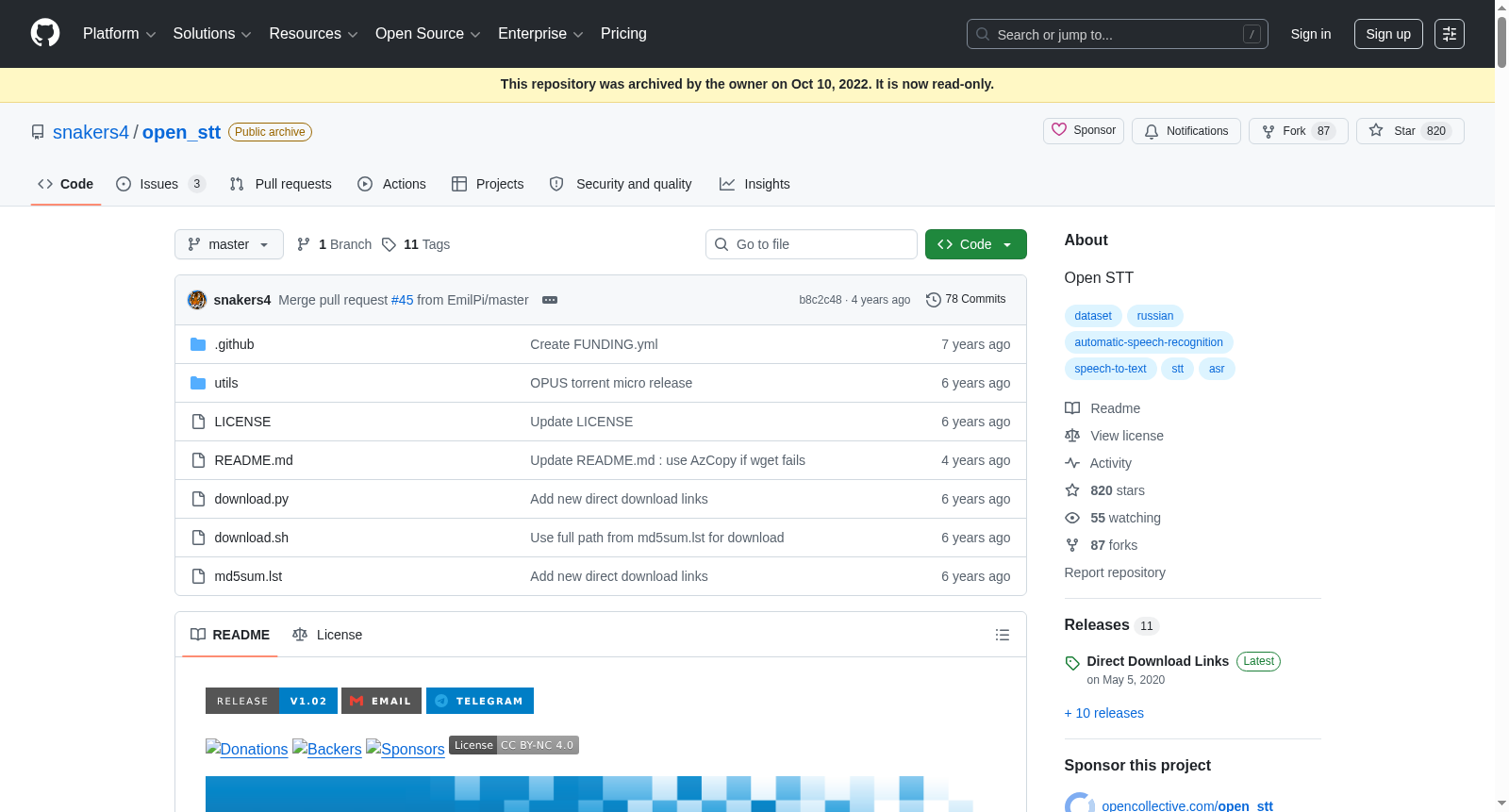Click the README.md file icon
1509x812 pixels.
click(198, 460)
